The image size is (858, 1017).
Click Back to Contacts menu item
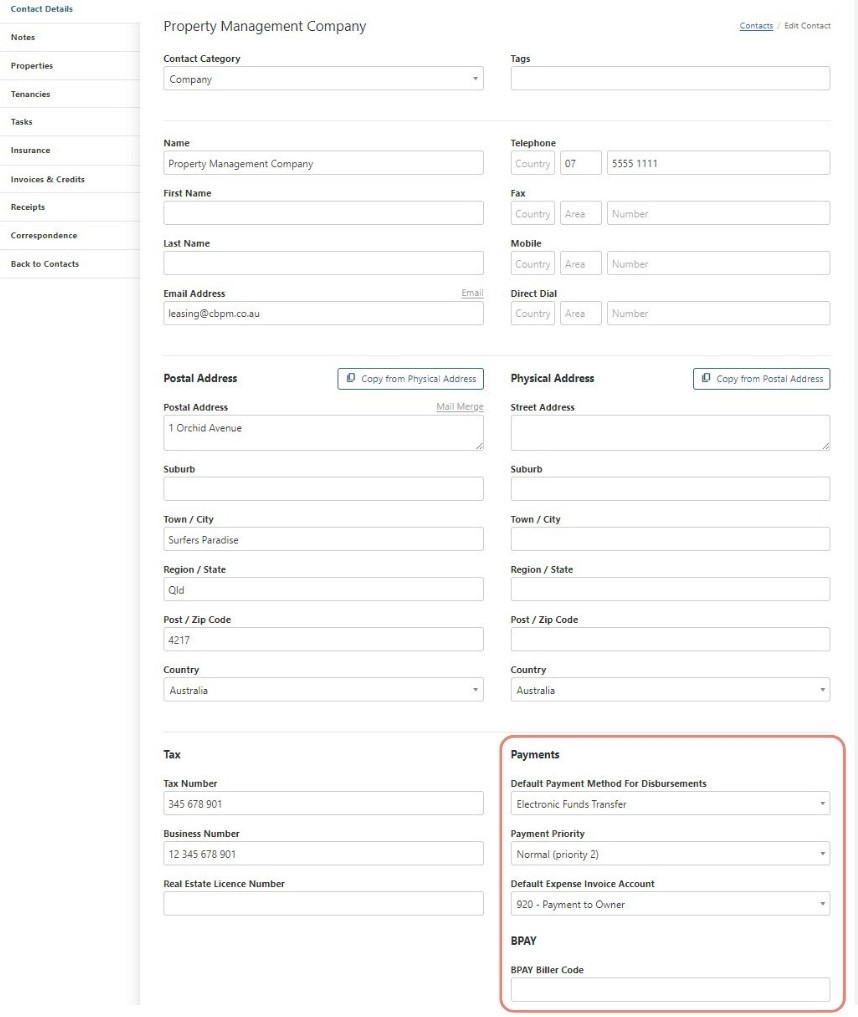44,264
